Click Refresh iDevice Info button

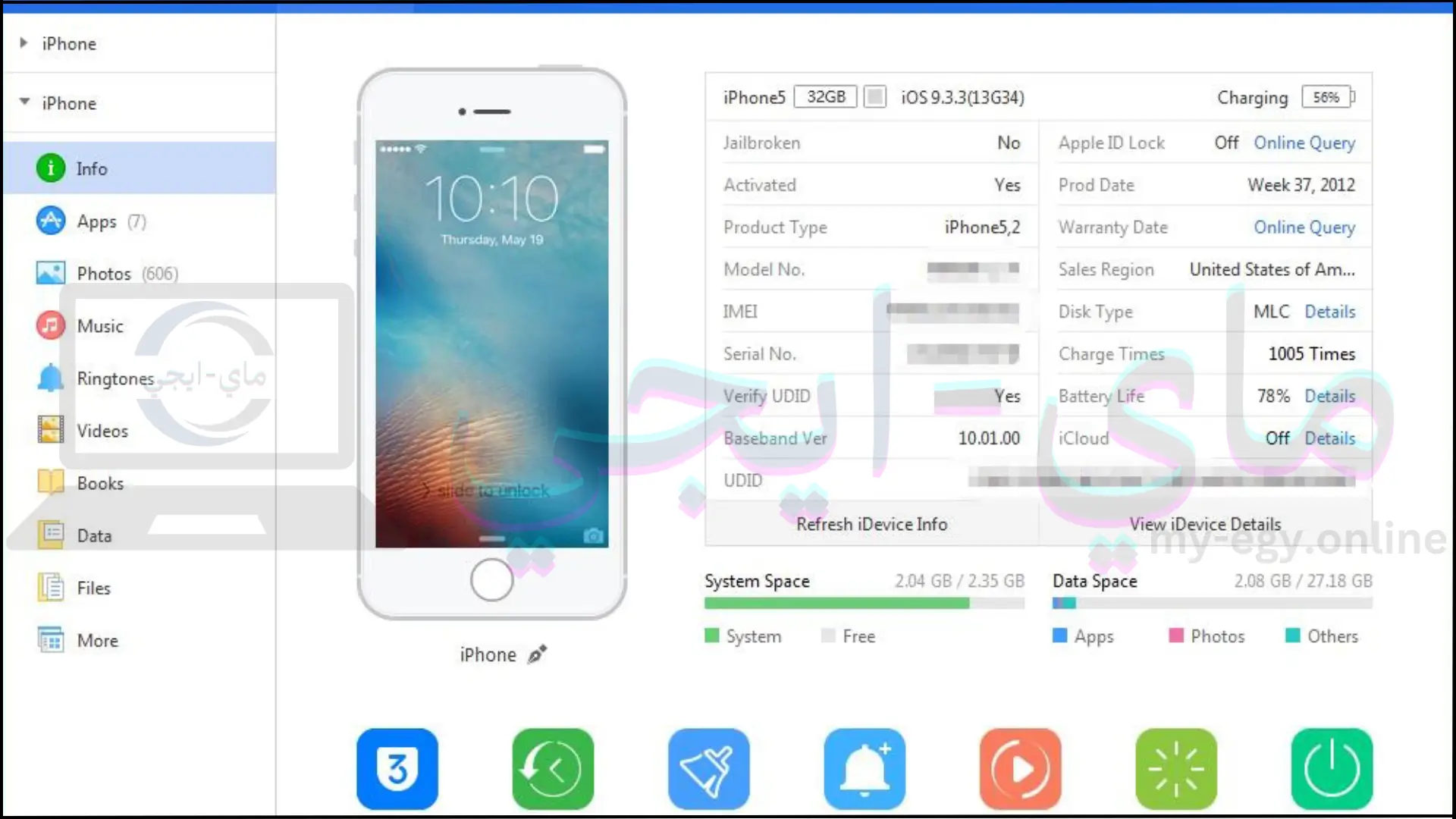tap(870, 524)
